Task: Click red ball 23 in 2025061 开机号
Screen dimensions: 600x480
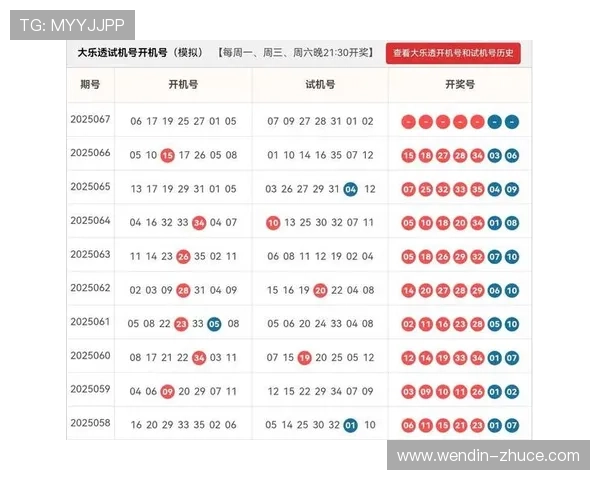Action: point(181,324)
